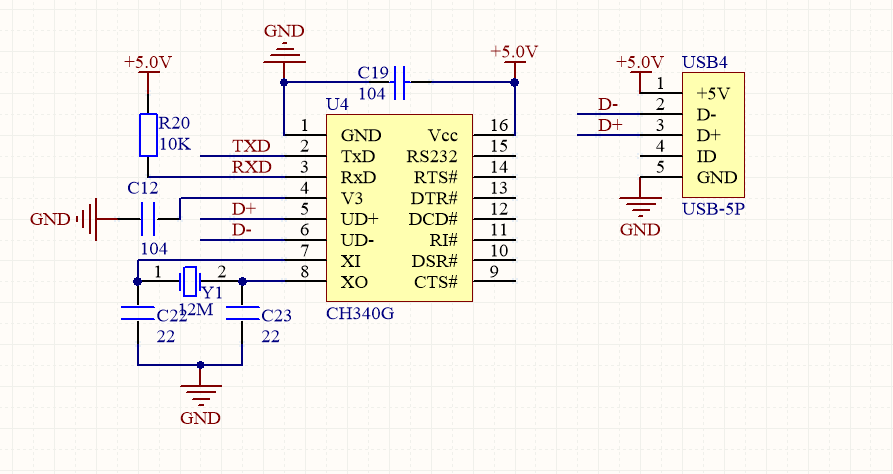Viewport: 893px width, 474px height.
Task: Click the C12 designator label
Action: click(142, 188)
